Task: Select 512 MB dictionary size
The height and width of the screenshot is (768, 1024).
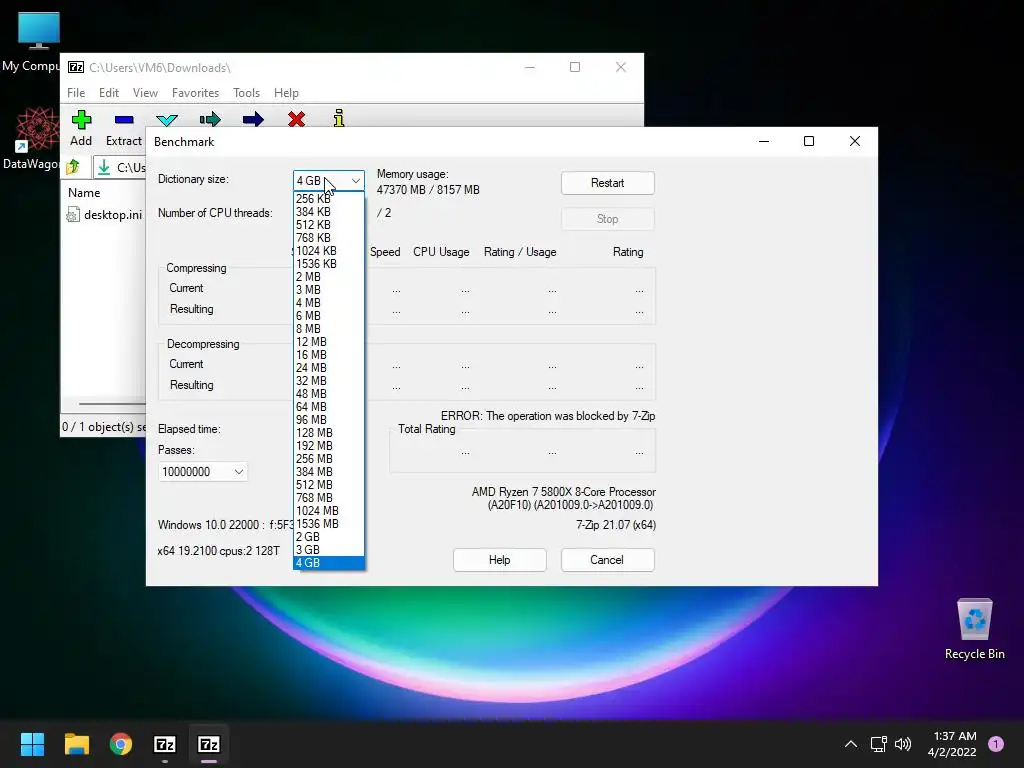Action: (x=328, y=485)
